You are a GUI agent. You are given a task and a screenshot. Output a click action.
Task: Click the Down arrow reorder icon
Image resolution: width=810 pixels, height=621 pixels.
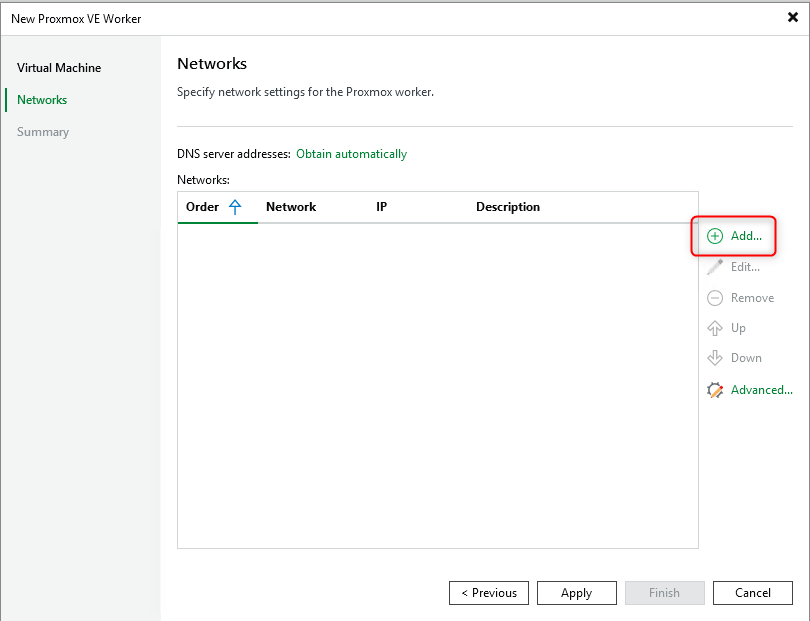(715, 358)
